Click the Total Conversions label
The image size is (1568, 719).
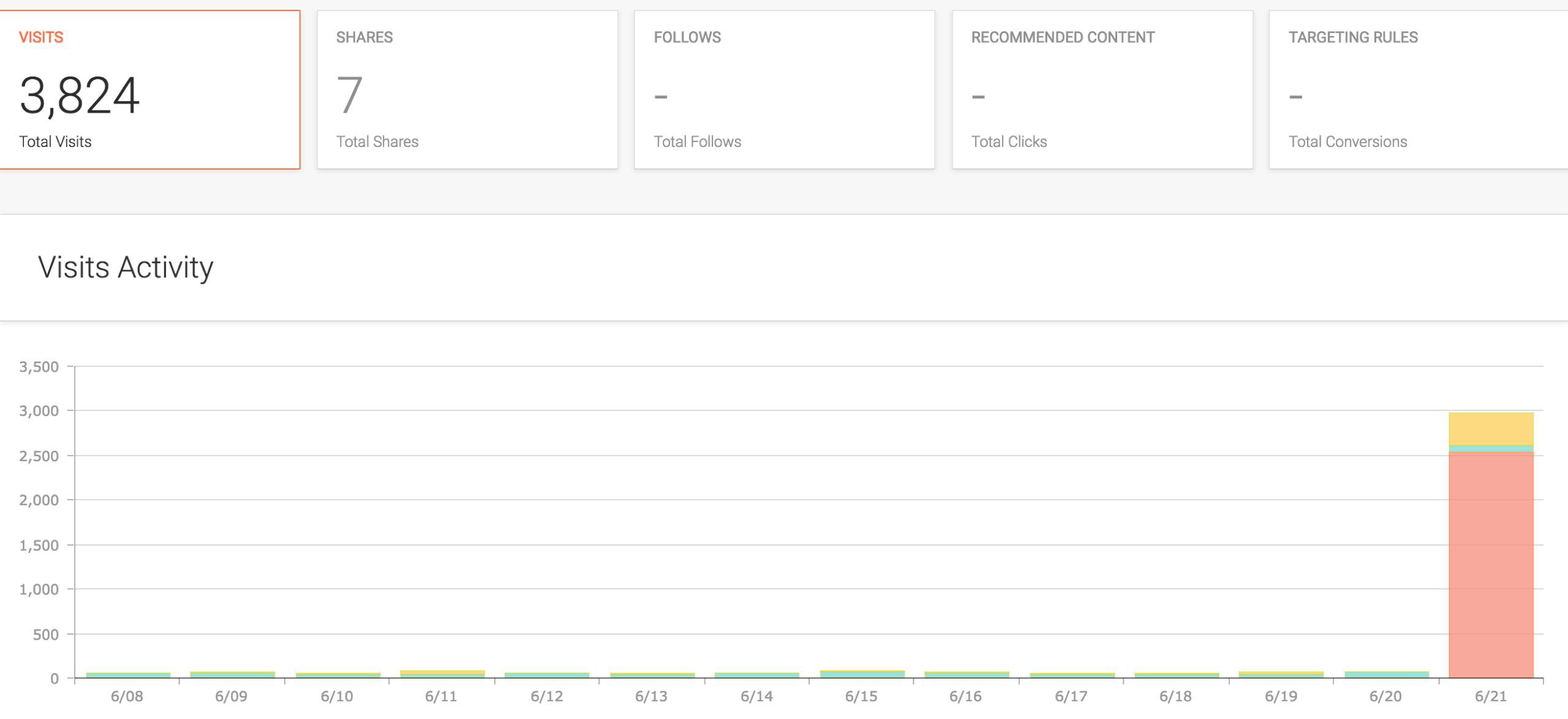click(1347, 141)
